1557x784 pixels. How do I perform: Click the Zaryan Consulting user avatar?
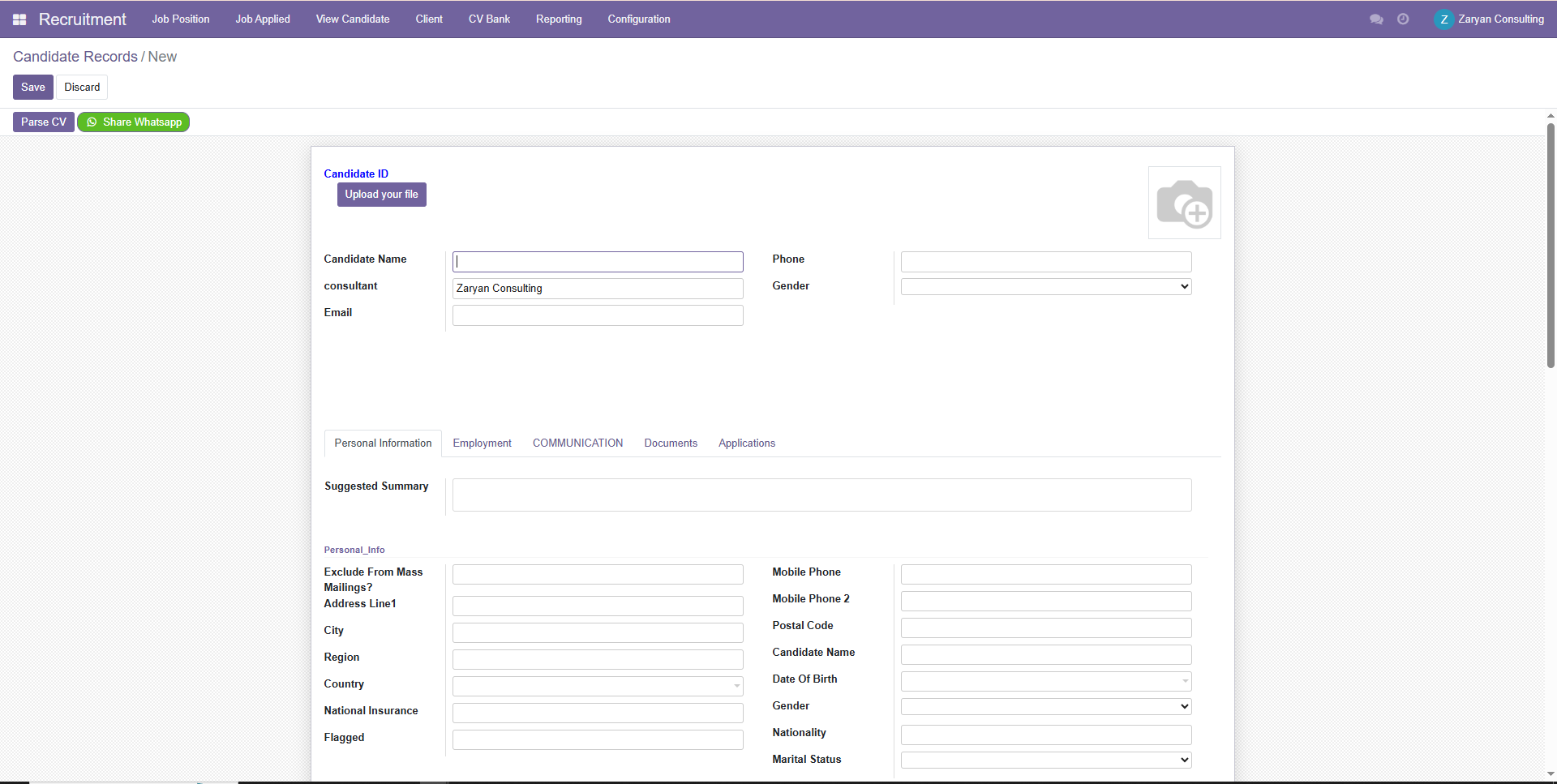(1443, 19)
